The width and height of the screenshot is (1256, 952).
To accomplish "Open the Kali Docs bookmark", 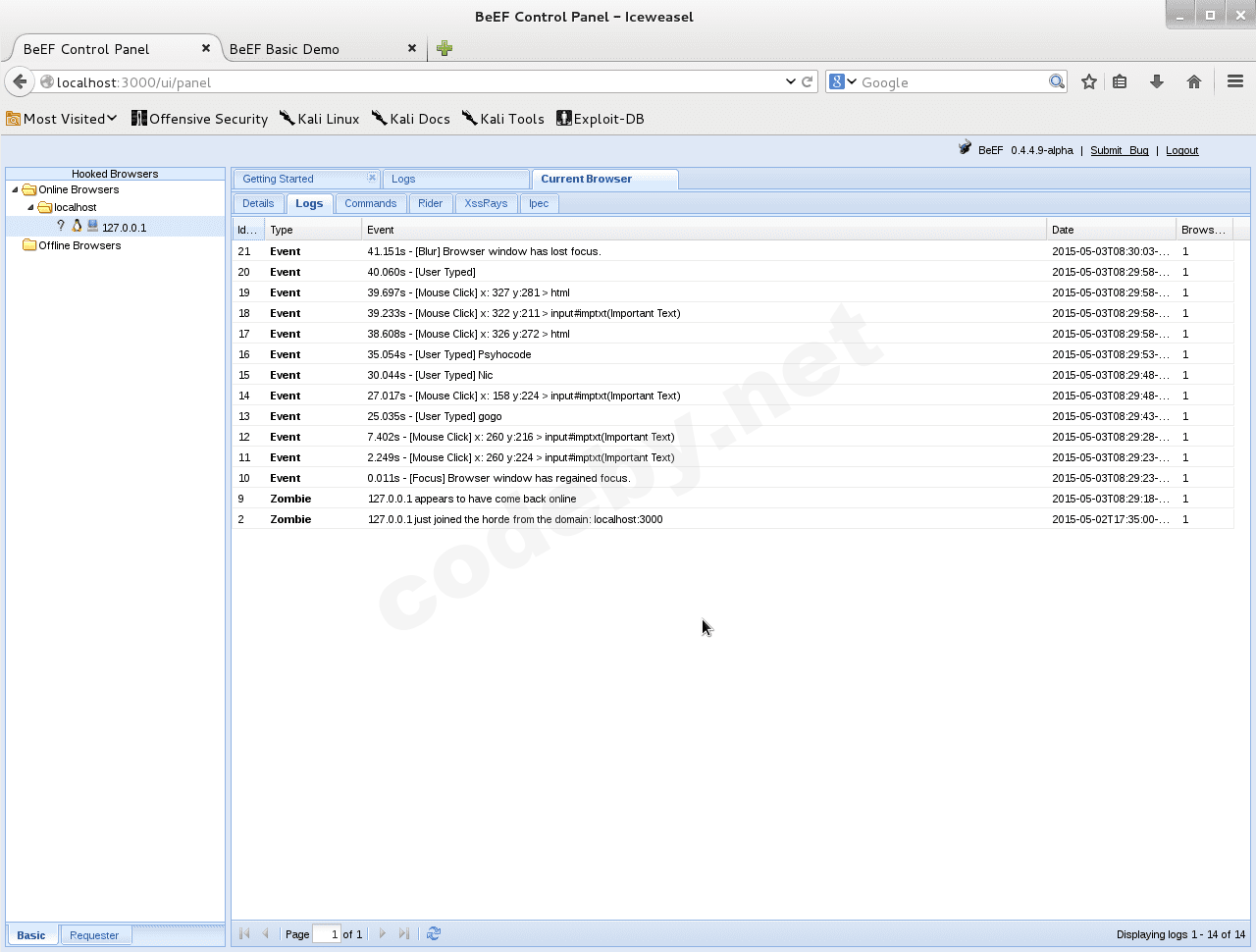I will pos(411,119).
